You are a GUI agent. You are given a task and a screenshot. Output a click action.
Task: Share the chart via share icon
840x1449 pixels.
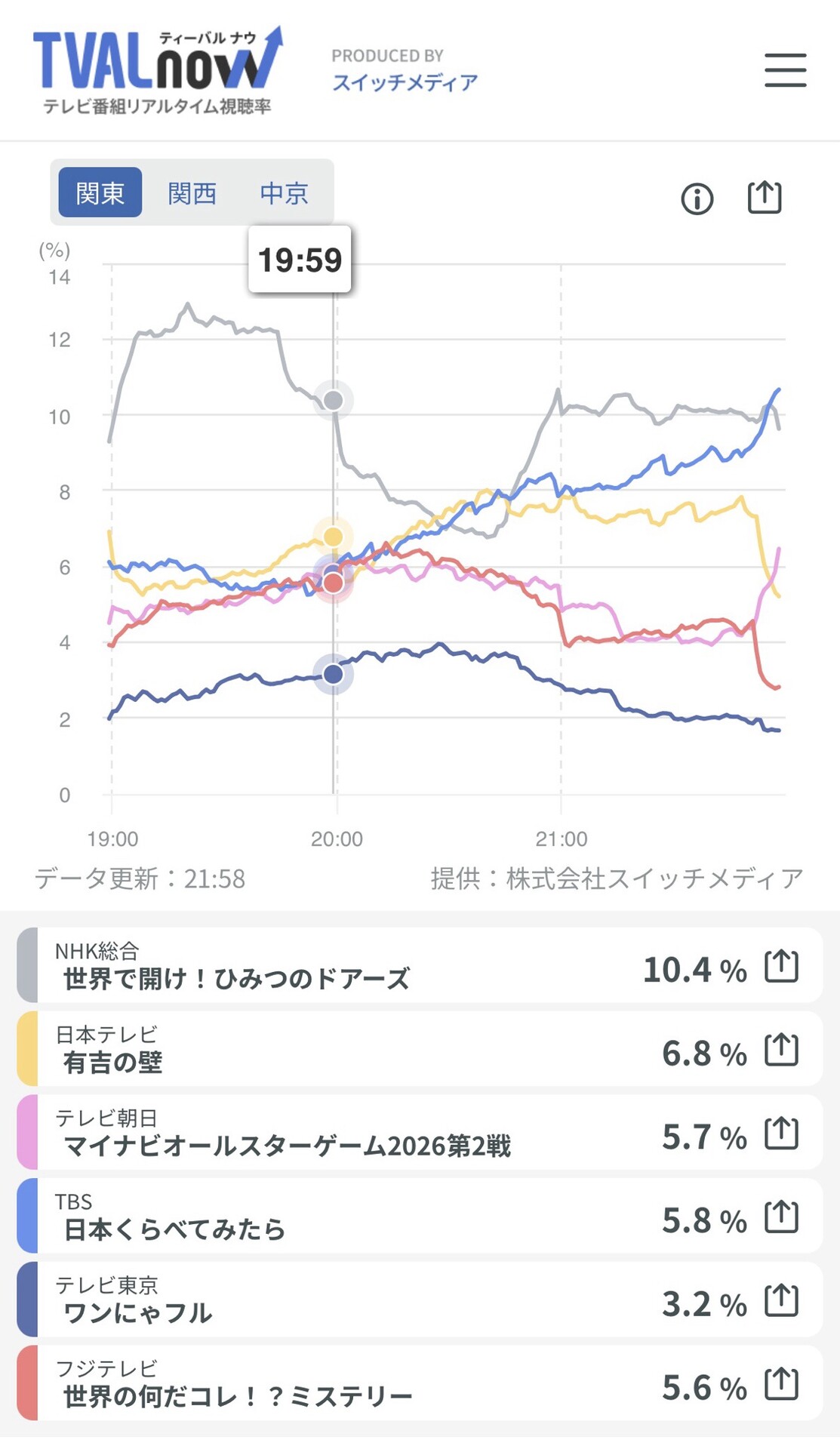[x=764, y=198]
